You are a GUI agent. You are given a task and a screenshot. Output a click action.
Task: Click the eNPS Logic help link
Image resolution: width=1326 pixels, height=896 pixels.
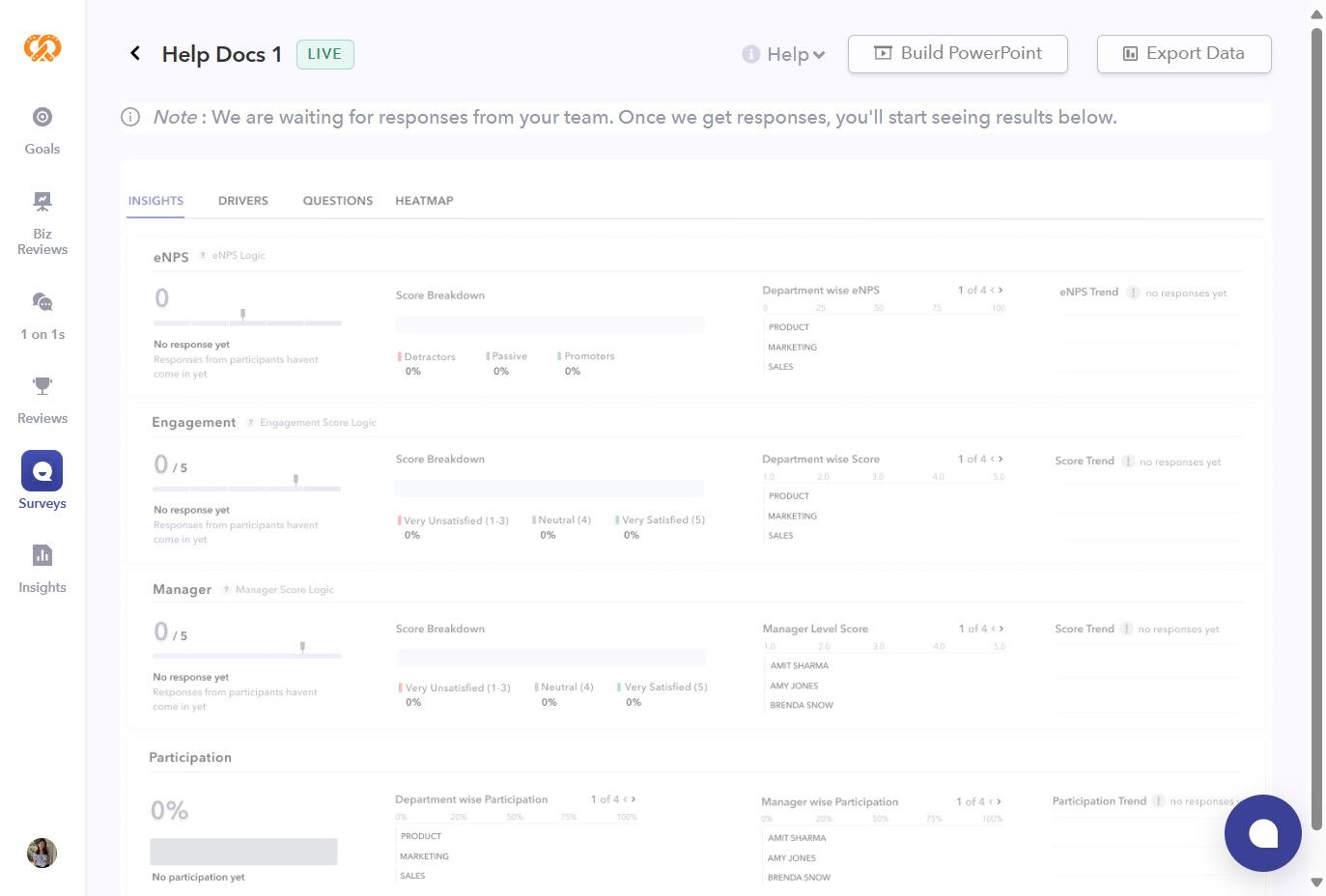coord(239,256)
